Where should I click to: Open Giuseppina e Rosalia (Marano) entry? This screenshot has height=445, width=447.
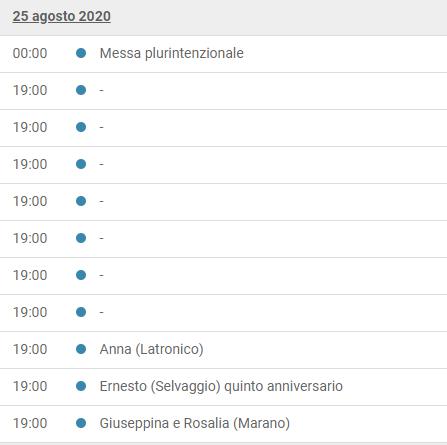pos(195,423)
